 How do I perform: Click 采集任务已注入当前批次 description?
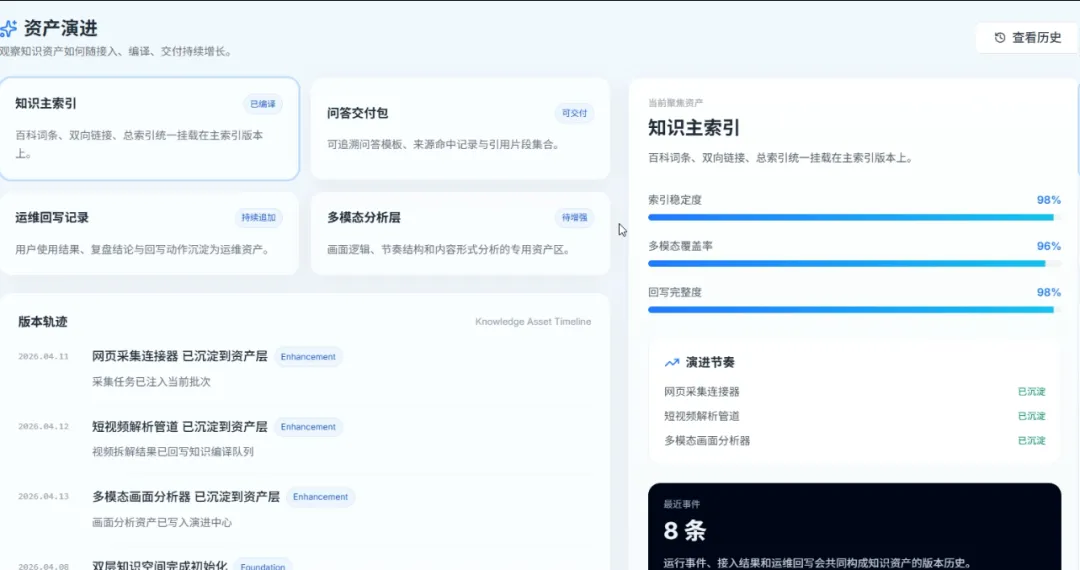point(152,381)
